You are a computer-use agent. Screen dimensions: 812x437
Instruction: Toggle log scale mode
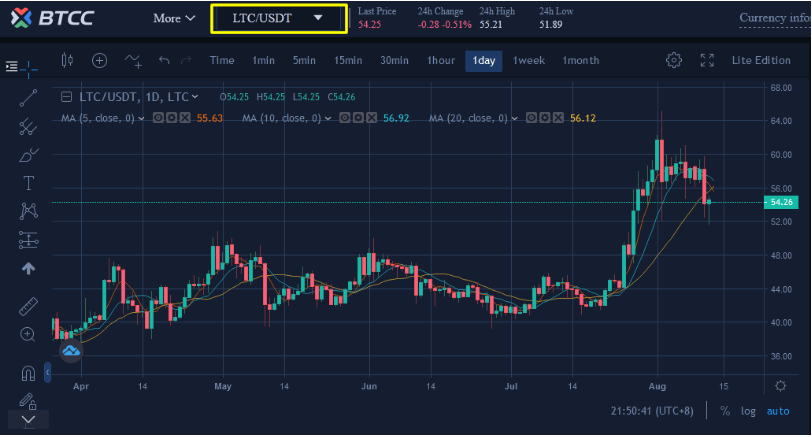[748, 411]
